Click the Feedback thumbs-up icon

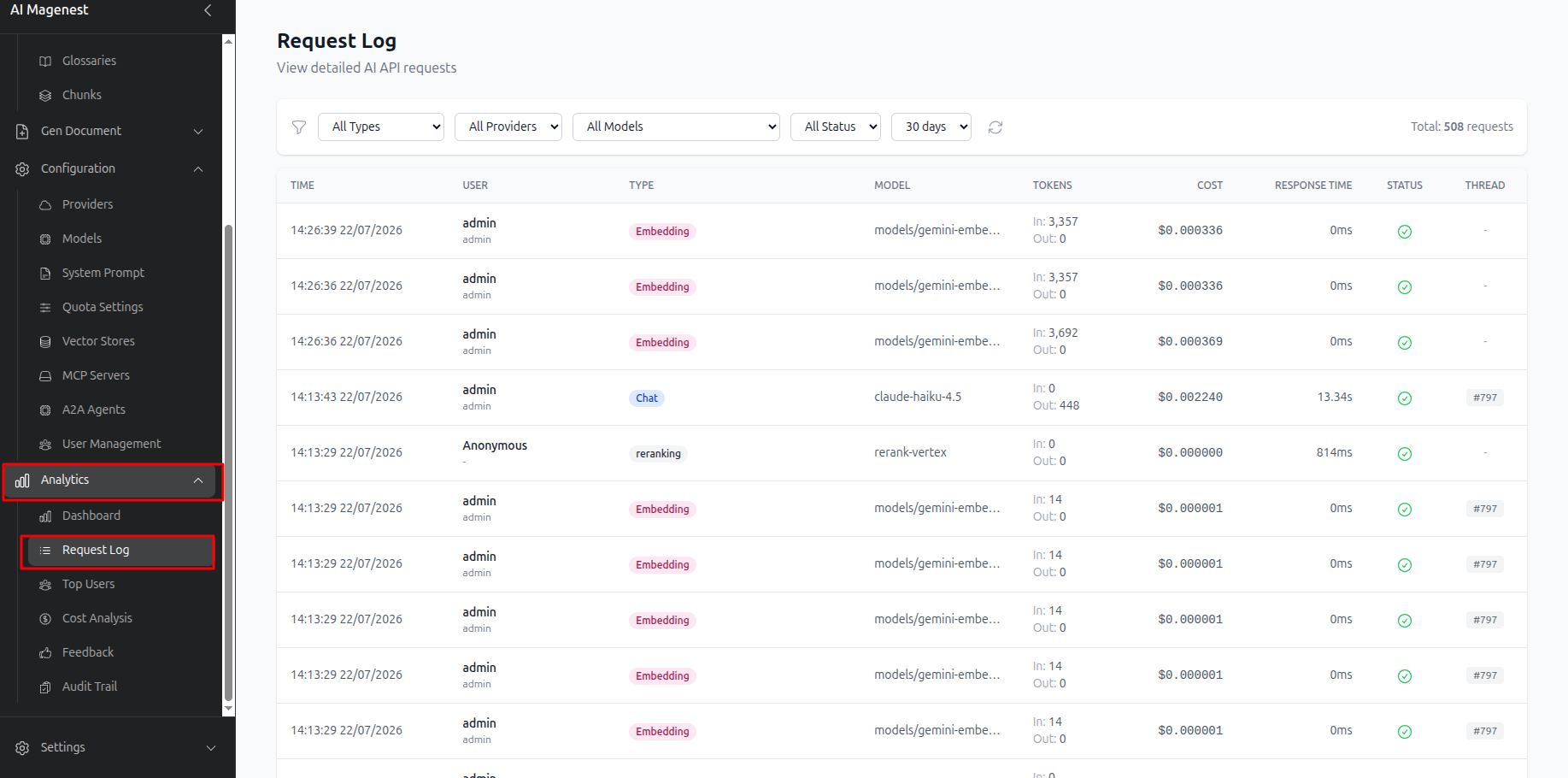click(x=45, y=652)
